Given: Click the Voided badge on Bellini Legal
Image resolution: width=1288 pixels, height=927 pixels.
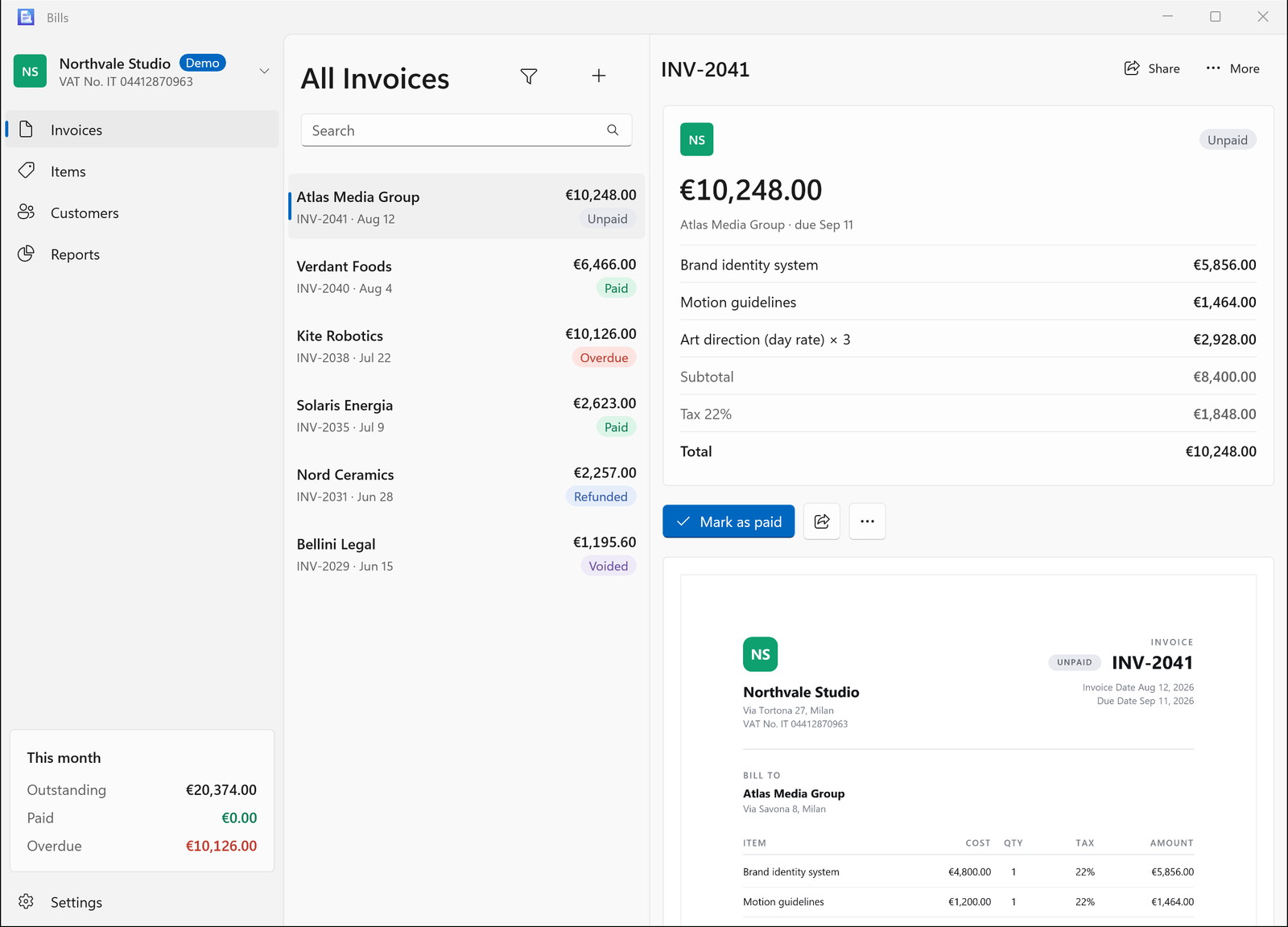Looking at the screenshot, I should pos(608,566).
